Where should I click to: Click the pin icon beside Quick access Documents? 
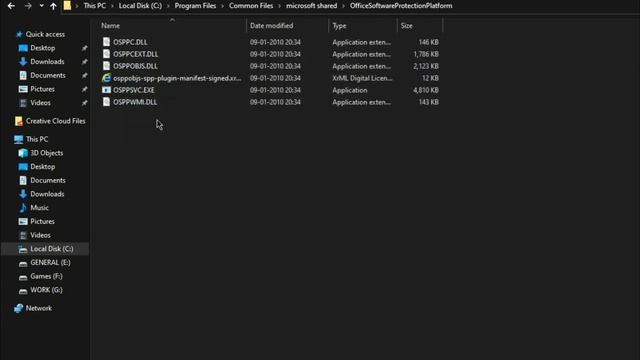[84, 76]
